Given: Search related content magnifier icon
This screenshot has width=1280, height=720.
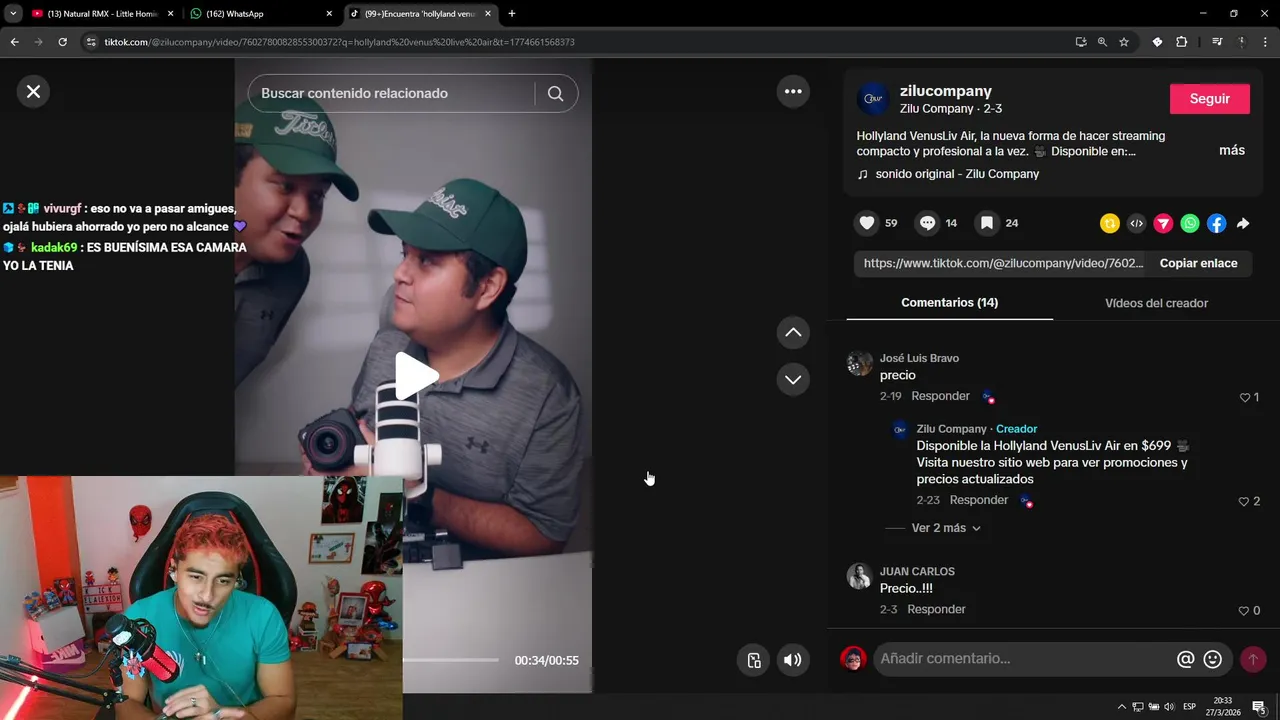Looking at the screenshot, I should tap(556, 93).
